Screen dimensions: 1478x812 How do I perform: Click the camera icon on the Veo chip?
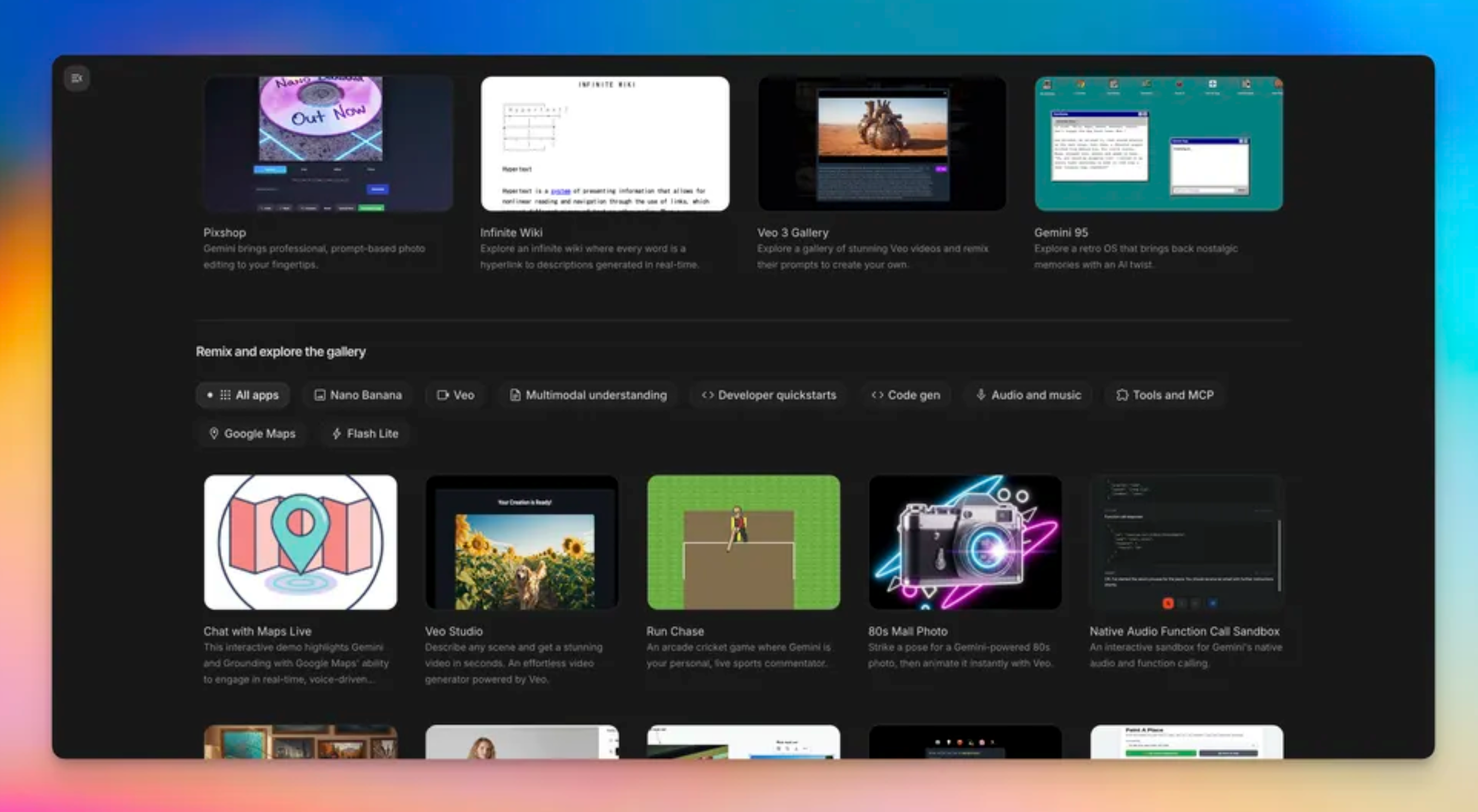442,395
